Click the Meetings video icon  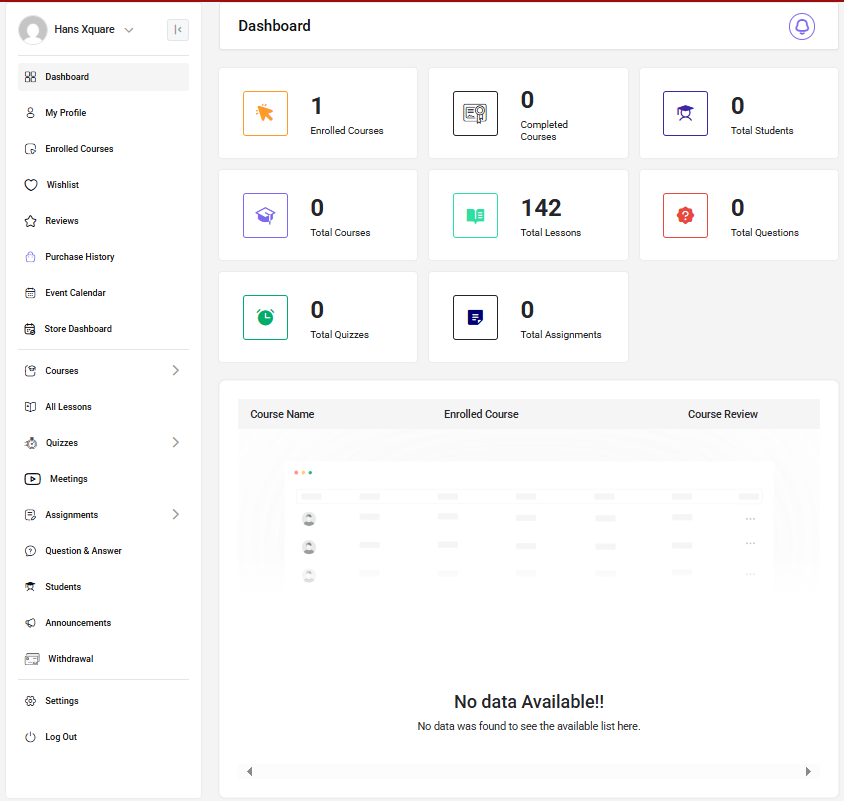point(32,479)
